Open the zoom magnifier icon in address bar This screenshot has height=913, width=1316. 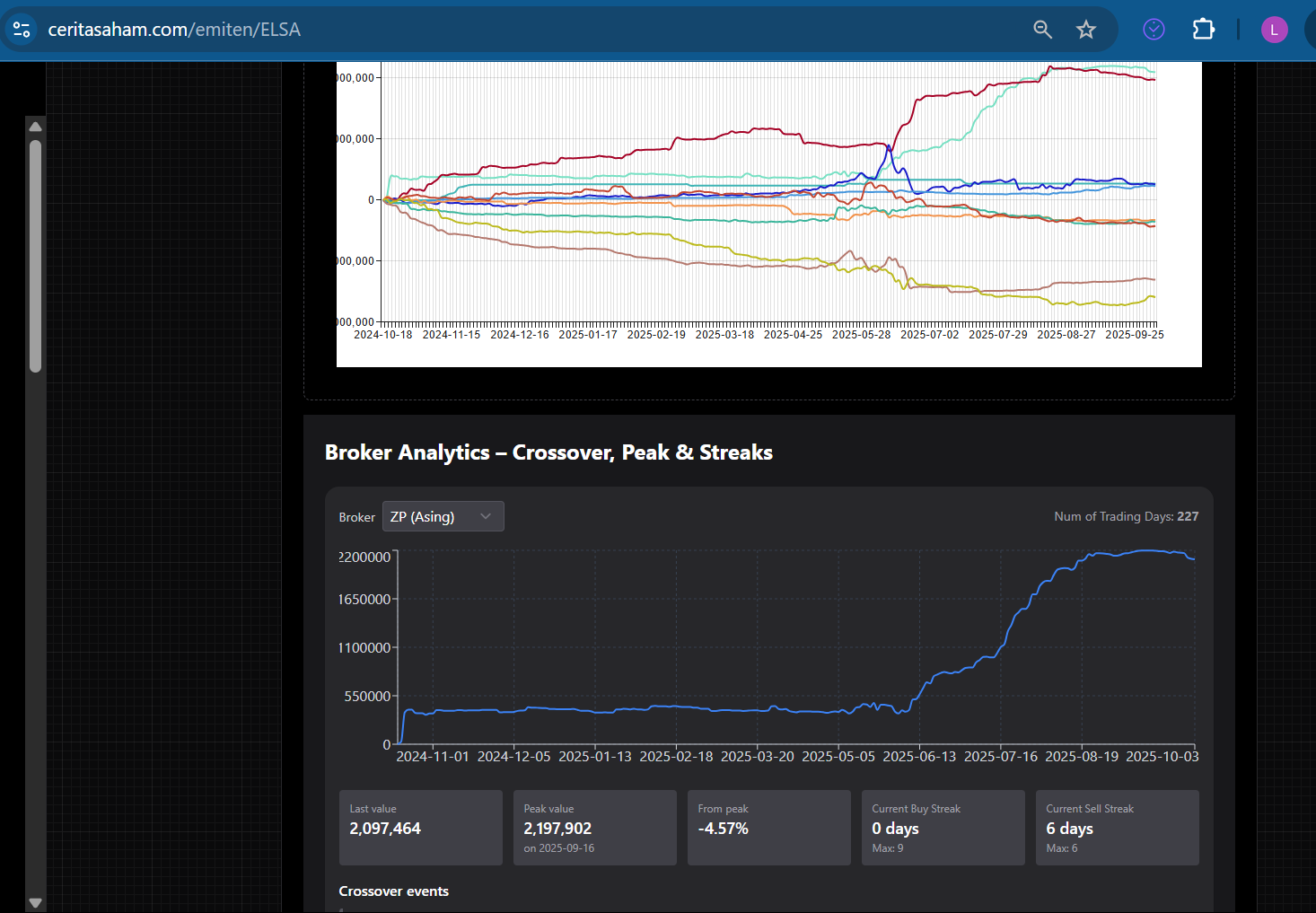pyautogui.click(x=1042, y=30)
